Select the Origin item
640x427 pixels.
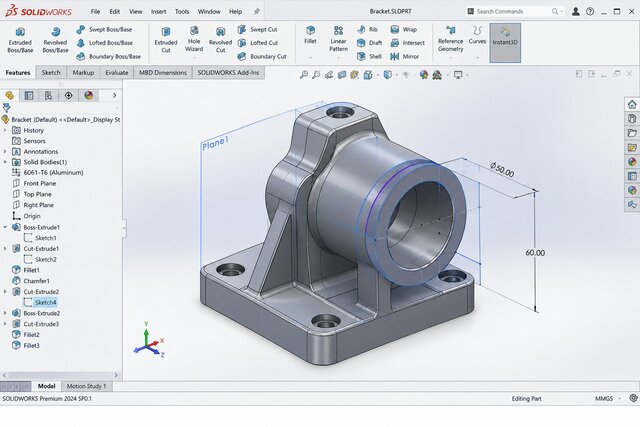tap(27, 216)
